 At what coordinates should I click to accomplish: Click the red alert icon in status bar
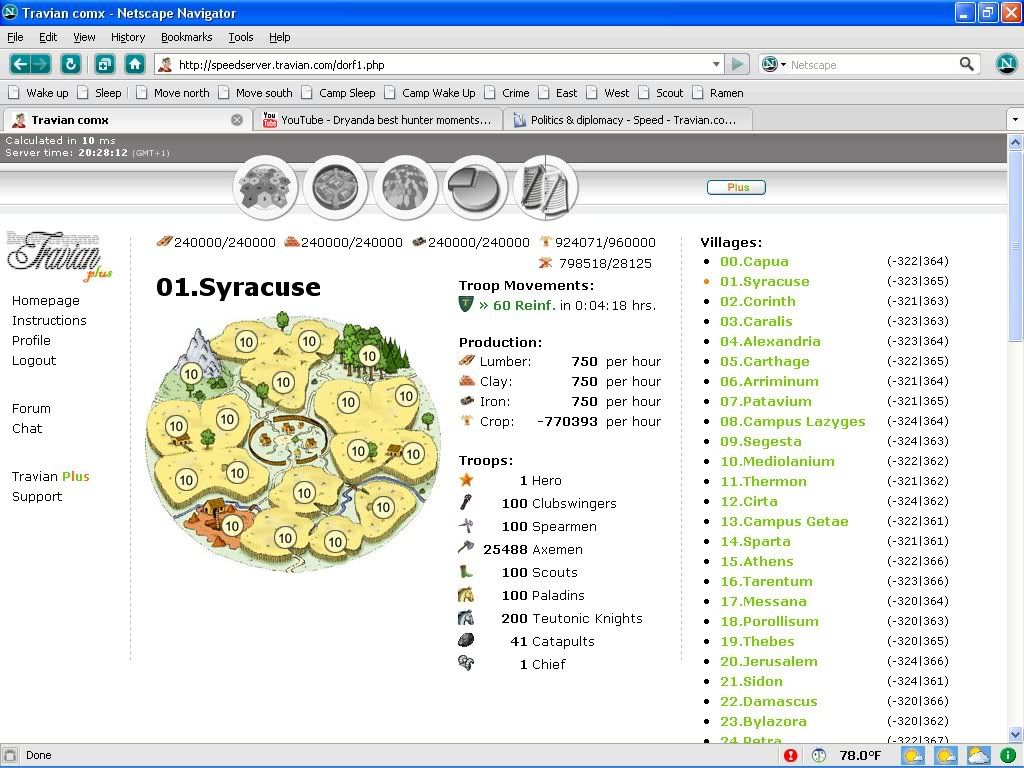[790, 756]
